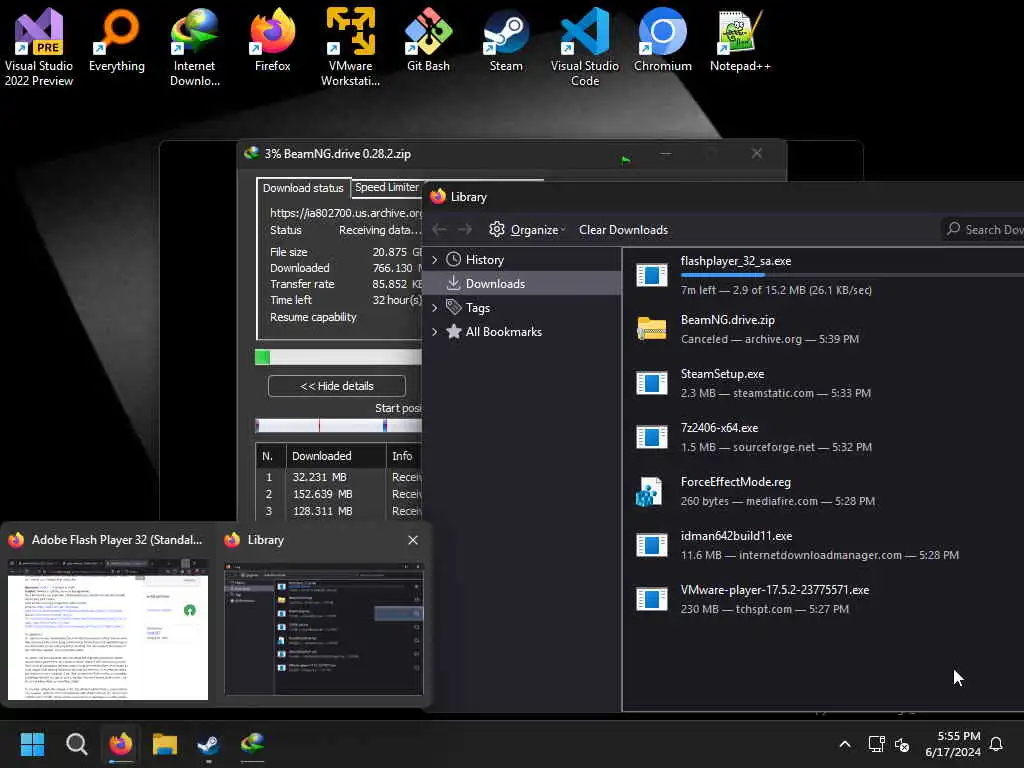
Task: Select ForceEffectMode.reg download entry
Action: tap(824, 491)
